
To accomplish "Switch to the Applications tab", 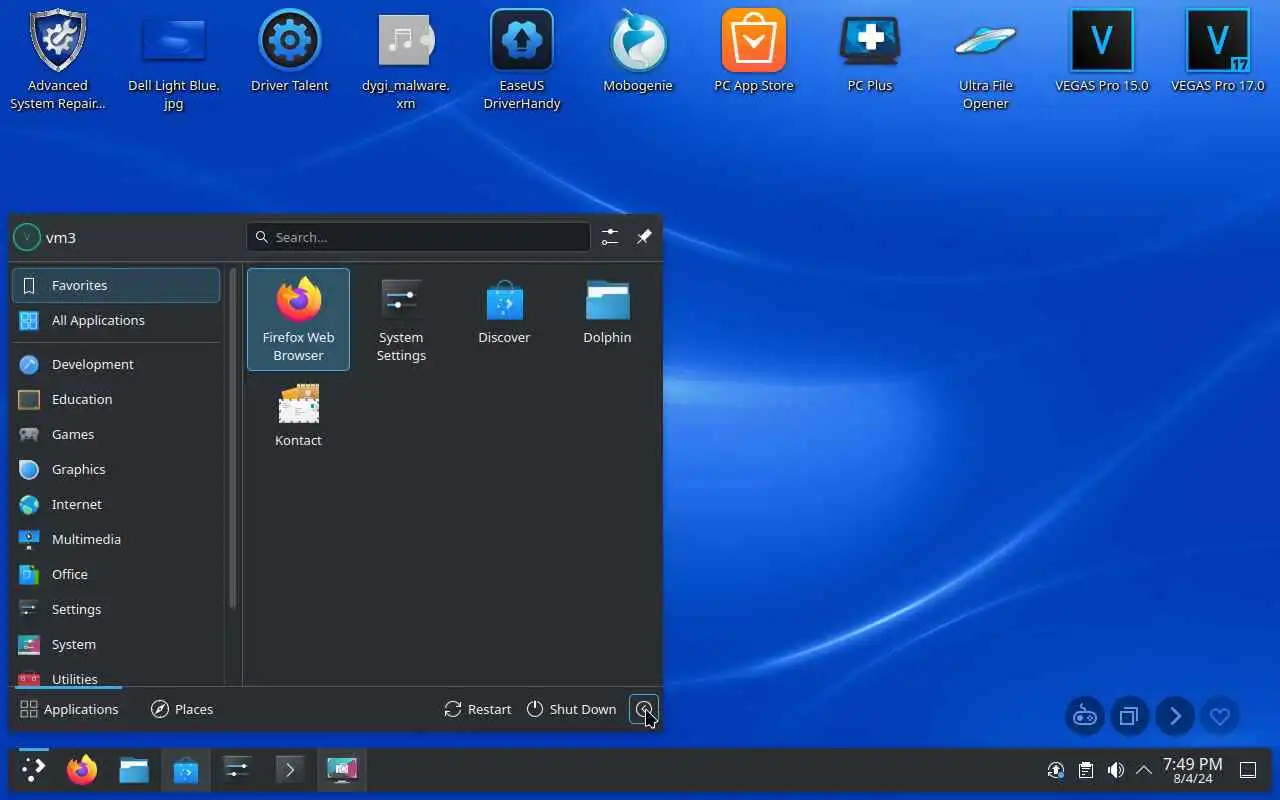I will click(x=69, y=709).
